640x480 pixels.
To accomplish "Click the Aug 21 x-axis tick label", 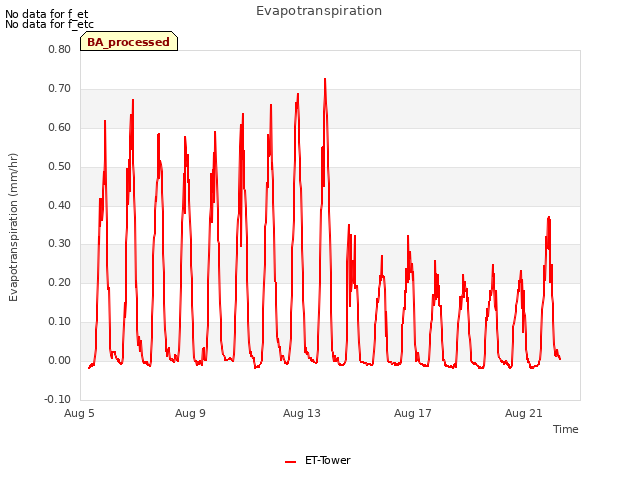I will pyautogui.click(x=524, y=413).
